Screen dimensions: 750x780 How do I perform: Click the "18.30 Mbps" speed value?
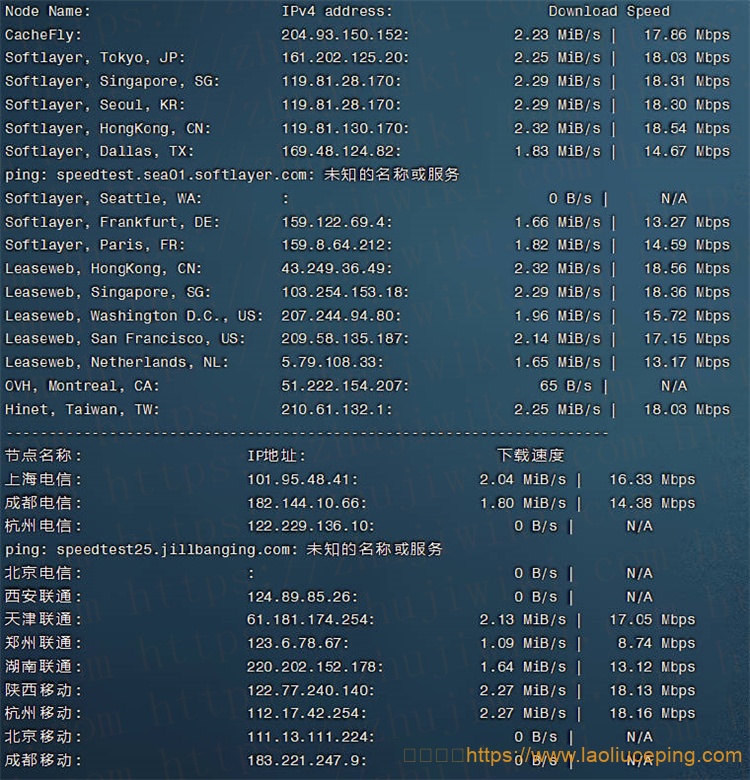tap(687, 105)
